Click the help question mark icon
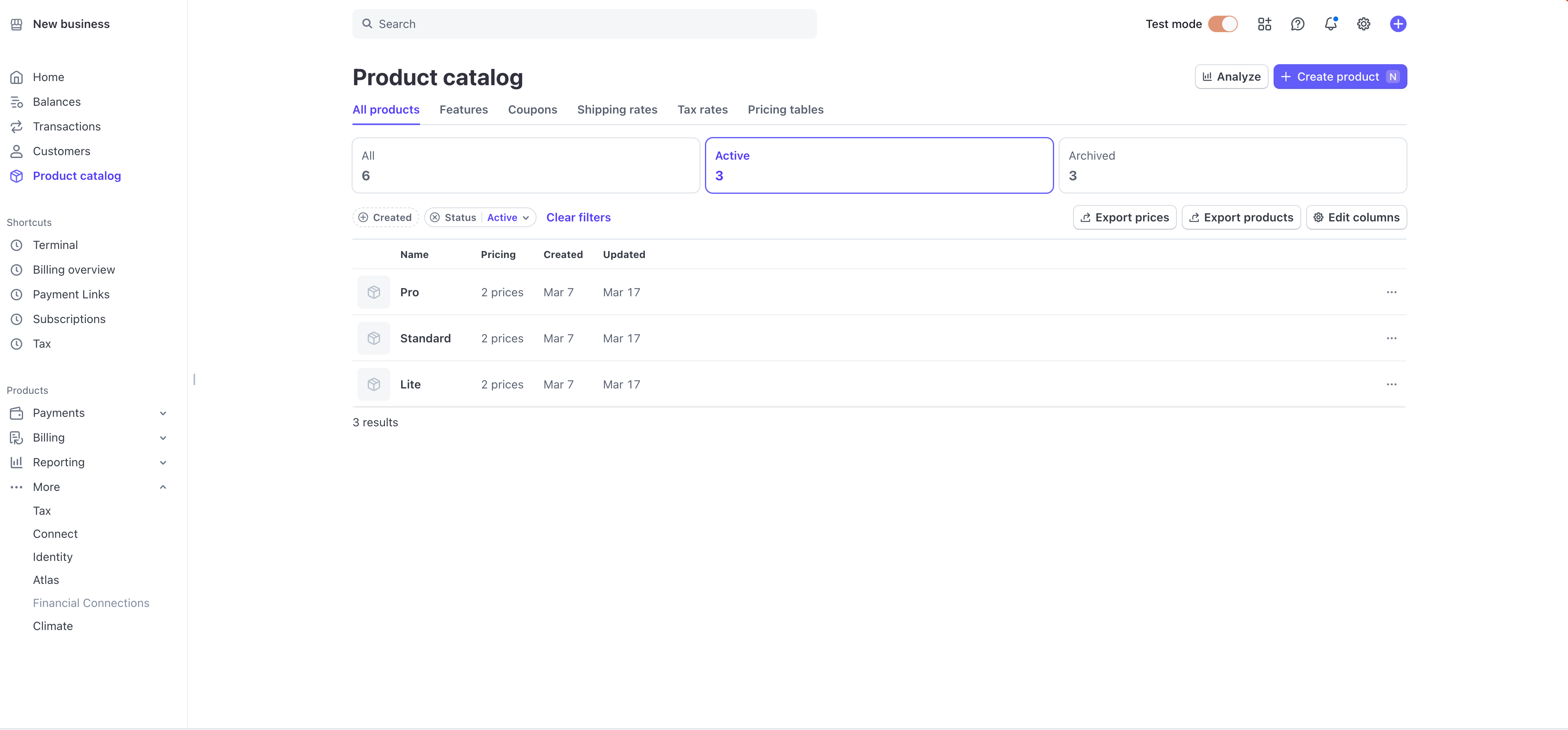The width and height of the screenshot is (1568, 730). pyautogui.click(x=1297, y=24)
